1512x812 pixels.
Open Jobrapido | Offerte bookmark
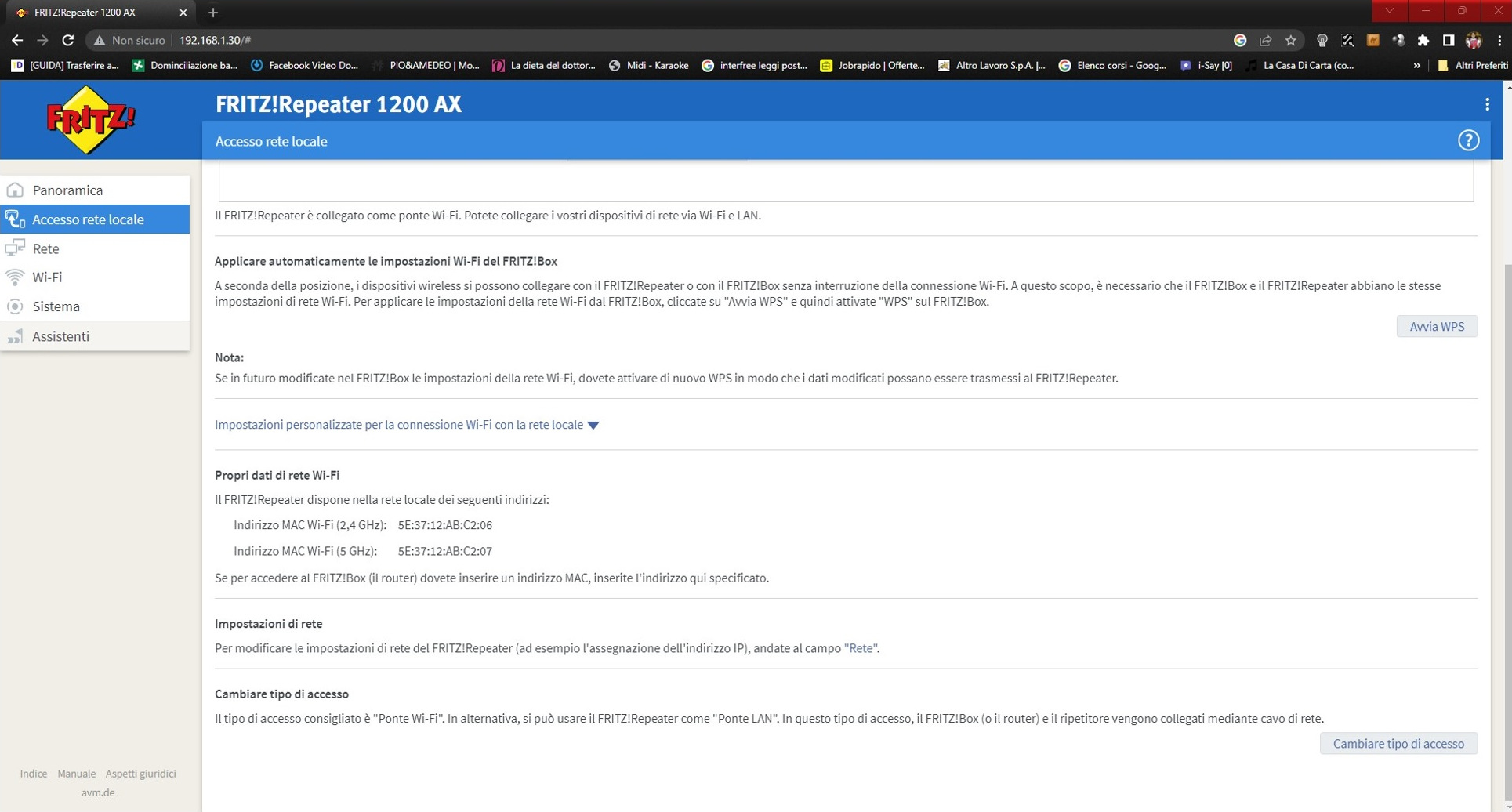coord(872,66)
